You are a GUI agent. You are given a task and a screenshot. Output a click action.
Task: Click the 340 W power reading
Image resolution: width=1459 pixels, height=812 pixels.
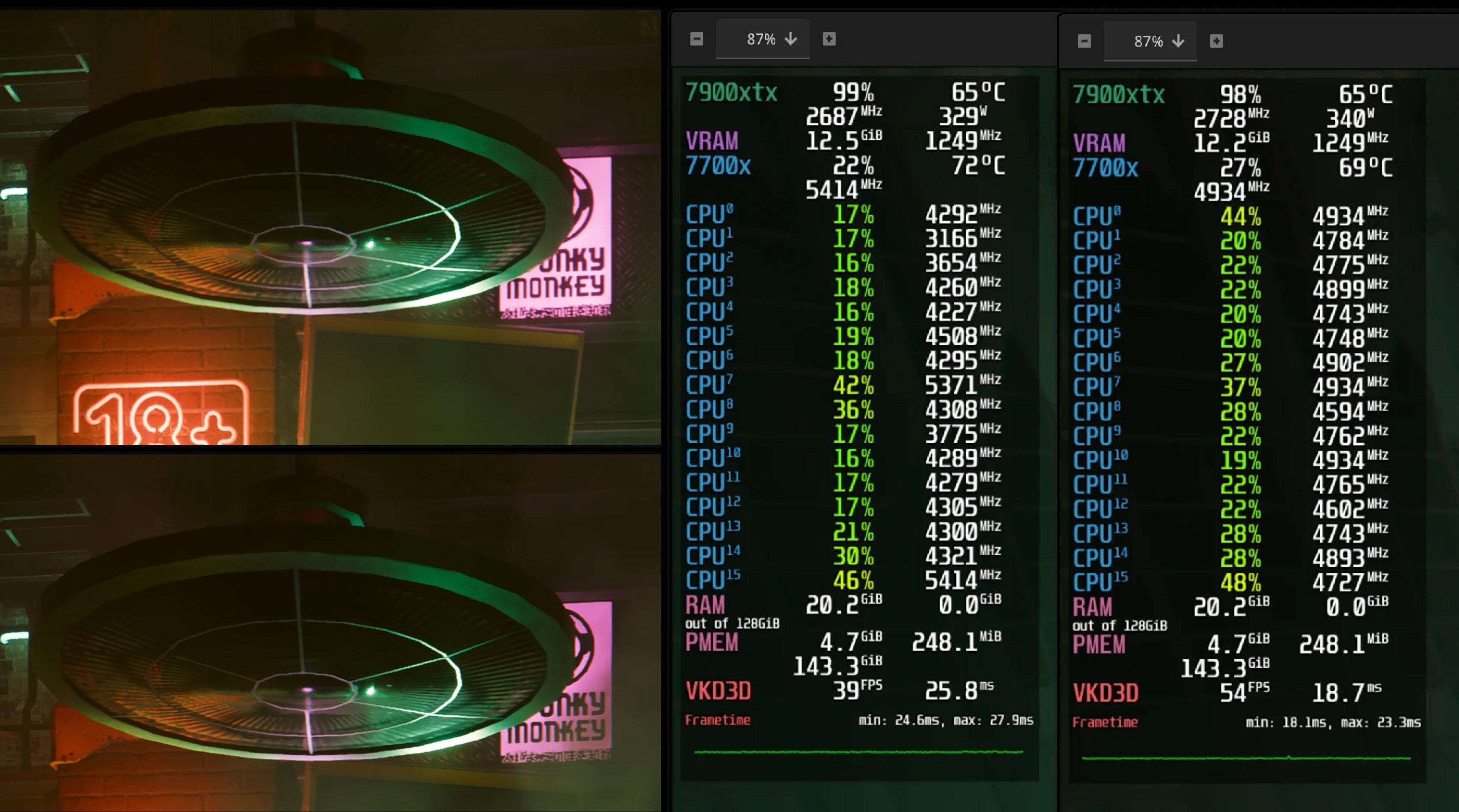coord(1350,118)
